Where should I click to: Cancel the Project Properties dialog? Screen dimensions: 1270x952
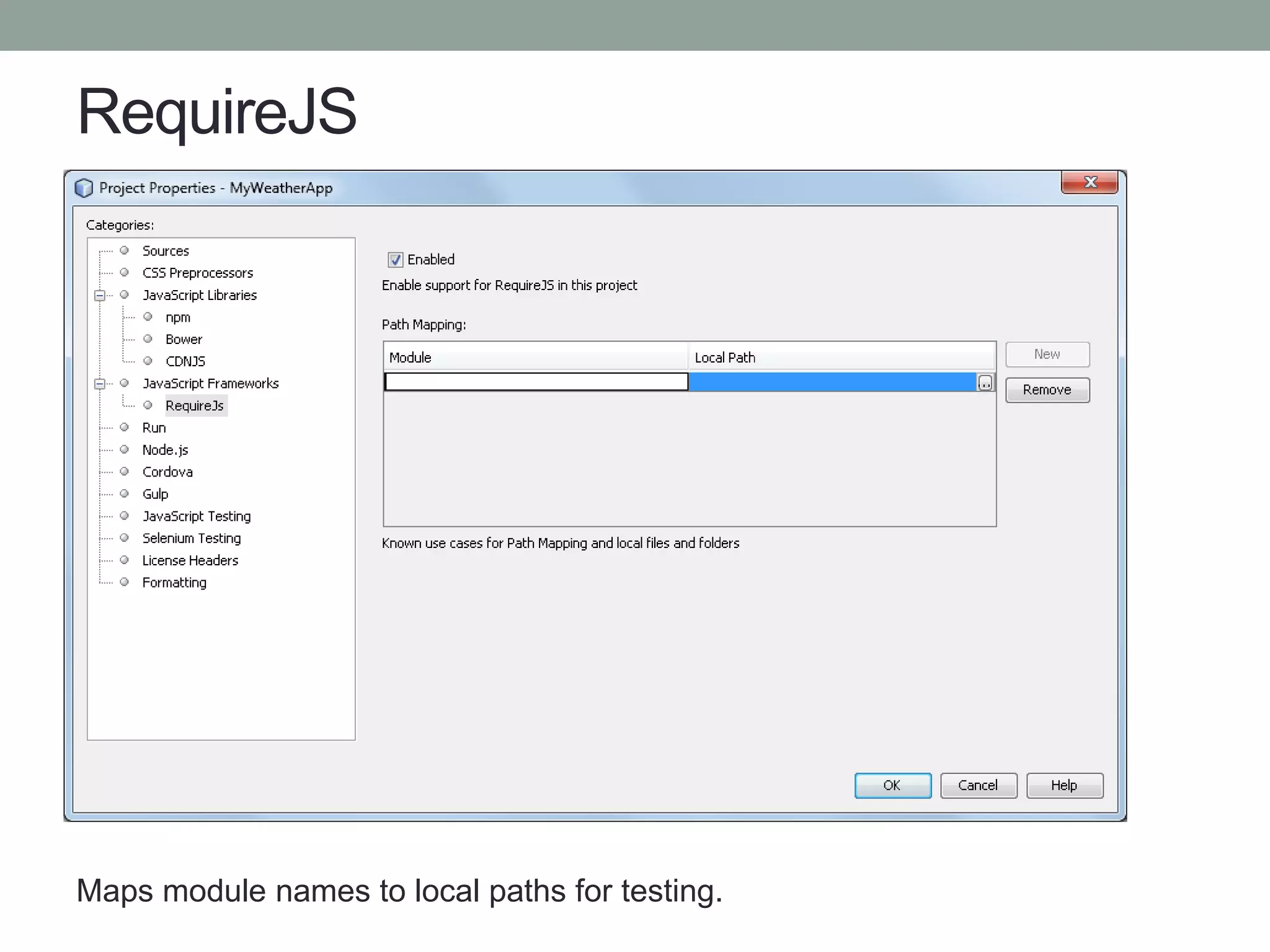point(979,786)
